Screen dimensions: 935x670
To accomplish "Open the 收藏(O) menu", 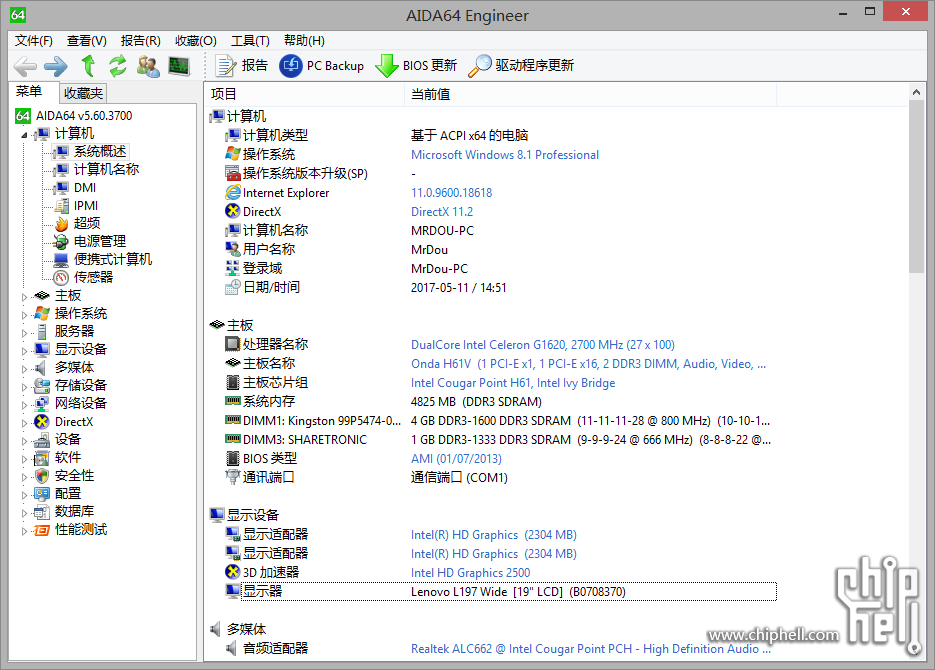I will [196, 41].
